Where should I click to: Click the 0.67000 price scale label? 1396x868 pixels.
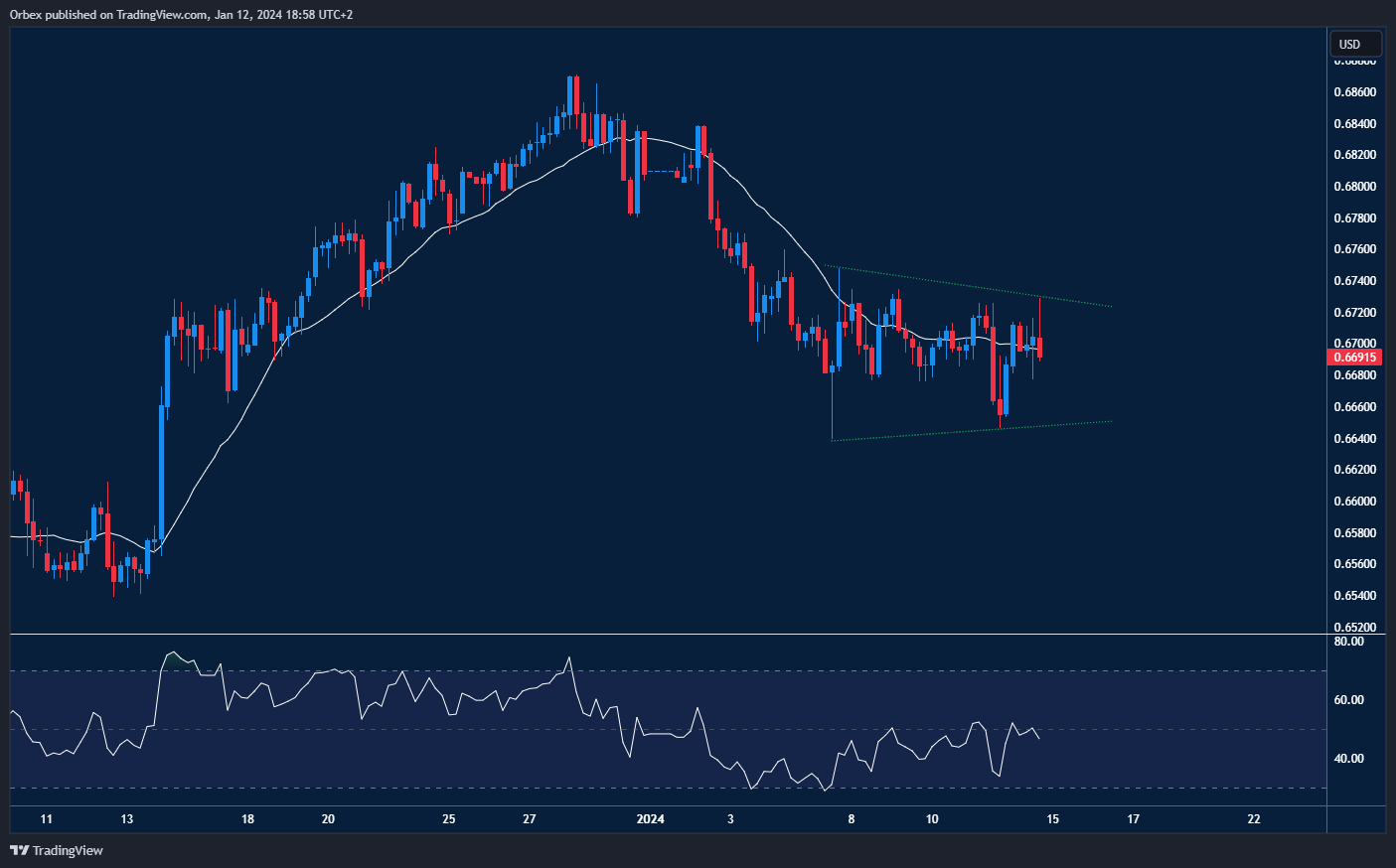click(x=1355, y=344)
